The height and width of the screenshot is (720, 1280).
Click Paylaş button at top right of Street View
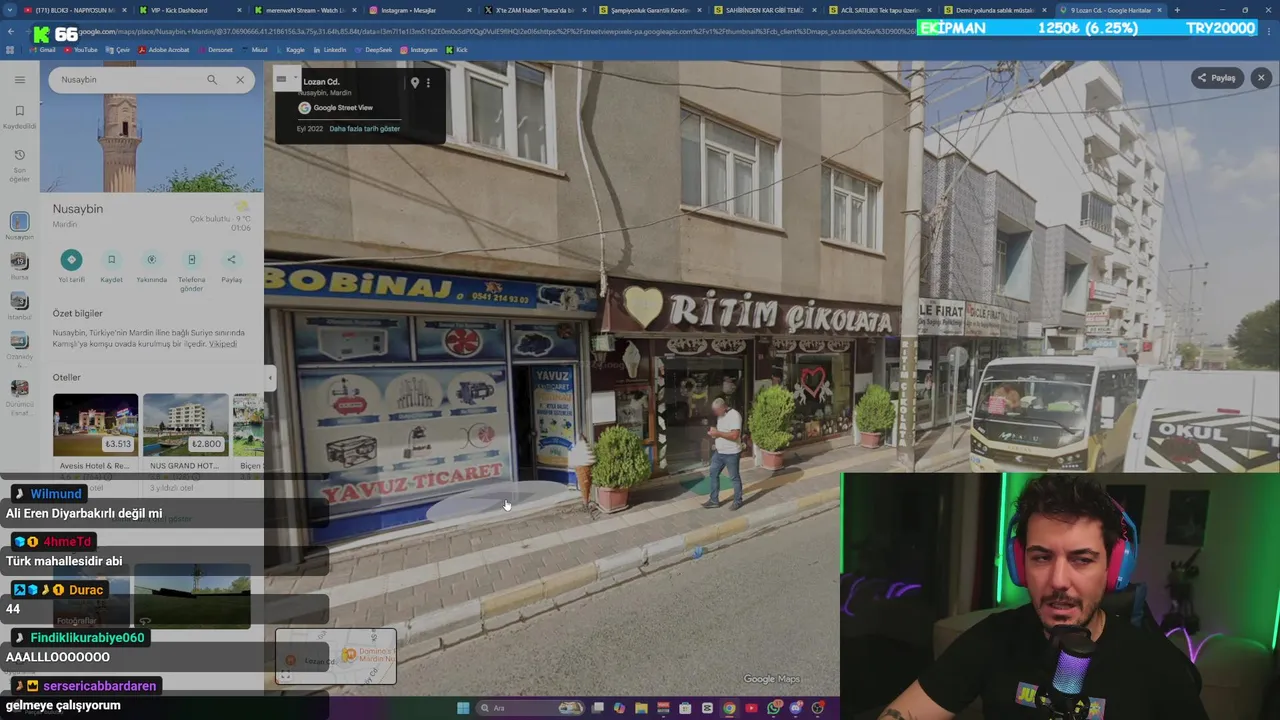pos(1217,78)
